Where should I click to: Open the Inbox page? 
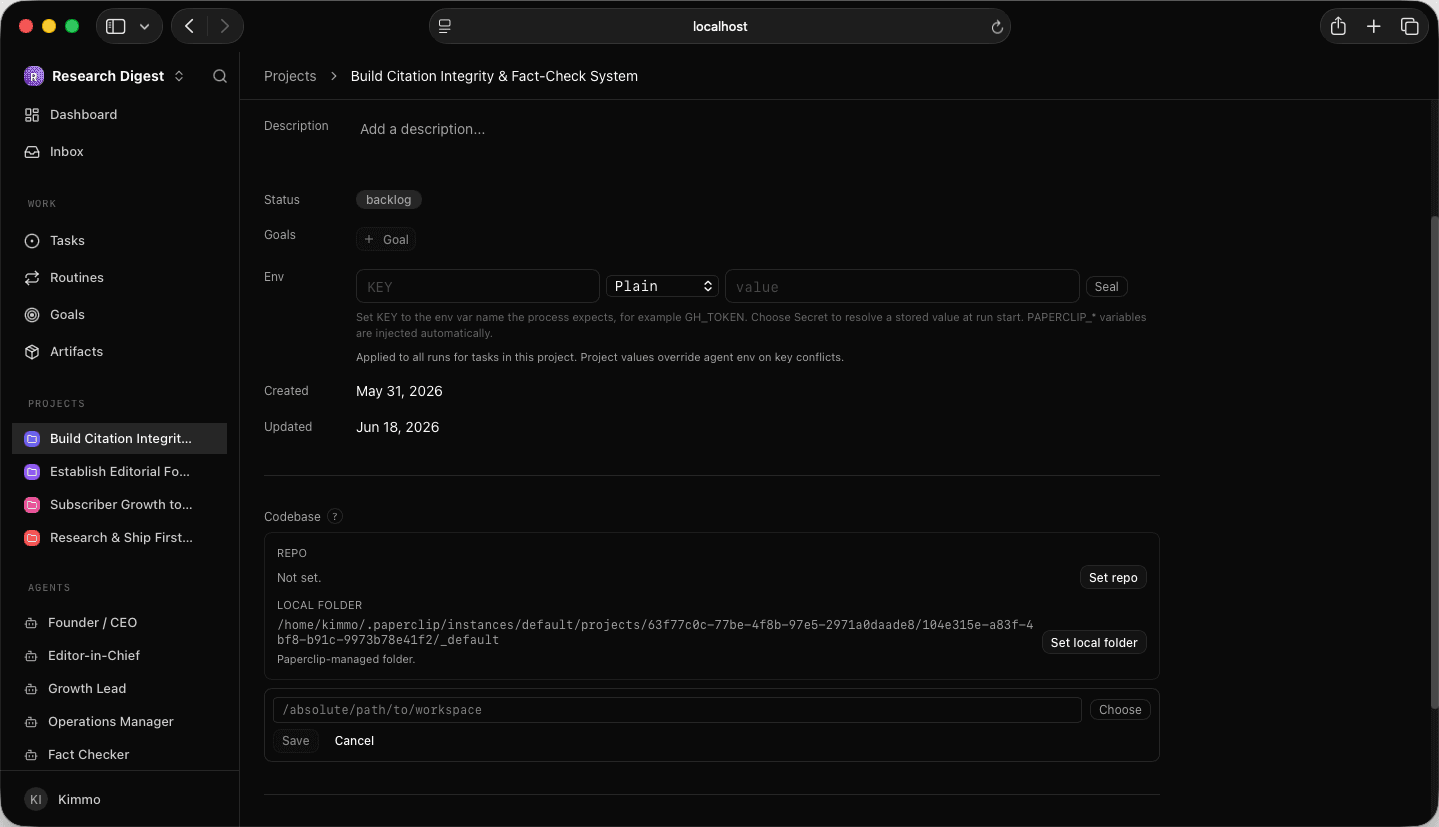[119, 152]
